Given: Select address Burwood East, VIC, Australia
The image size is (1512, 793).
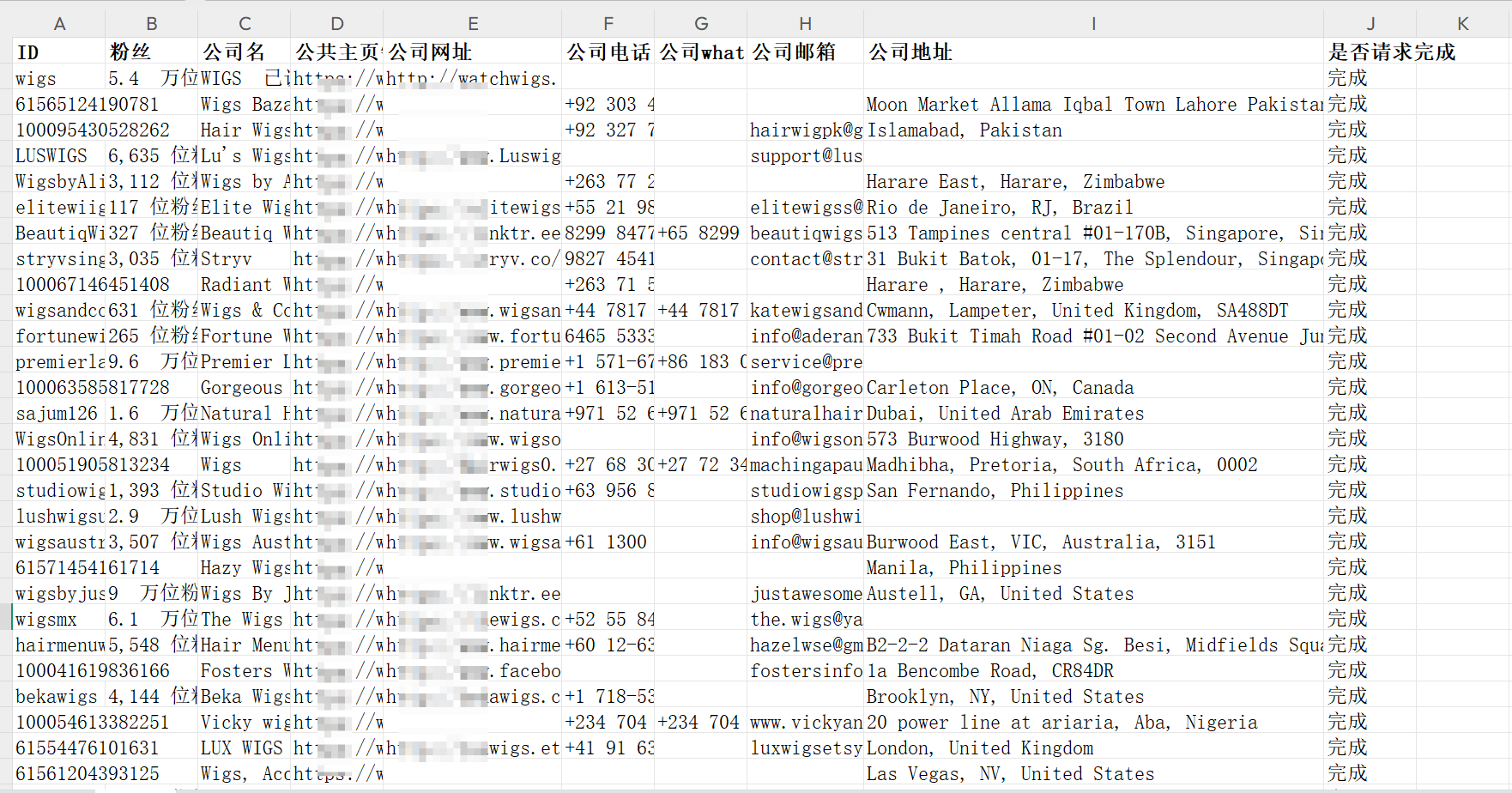Looking at the screenshot, I should click(x=1093, y=542).
